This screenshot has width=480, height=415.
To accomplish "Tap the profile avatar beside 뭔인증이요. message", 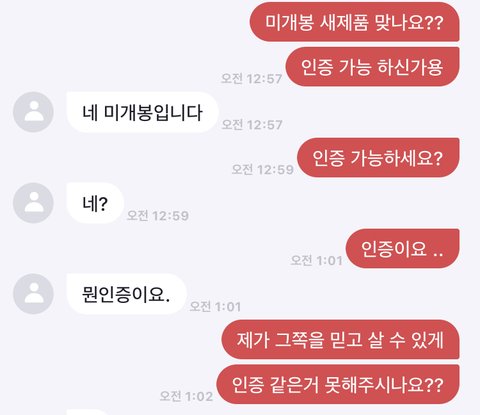I will point(33,294).
